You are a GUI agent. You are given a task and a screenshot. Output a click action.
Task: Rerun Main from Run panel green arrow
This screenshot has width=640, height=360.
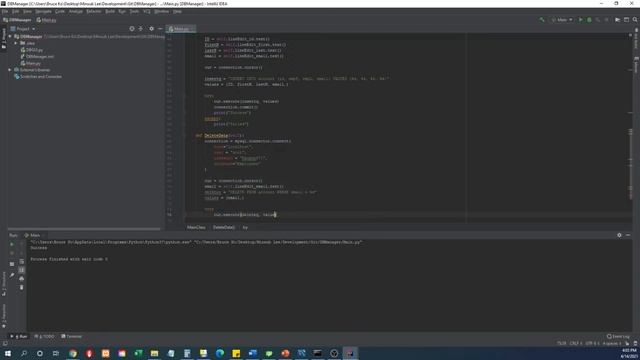click(x=12, y=244)
